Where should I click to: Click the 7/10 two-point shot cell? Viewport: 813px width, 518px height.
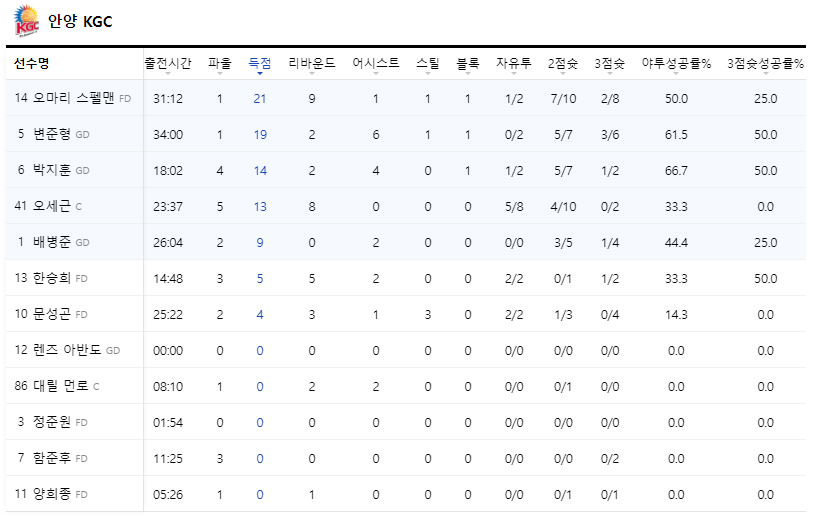(x=563, y=99)
